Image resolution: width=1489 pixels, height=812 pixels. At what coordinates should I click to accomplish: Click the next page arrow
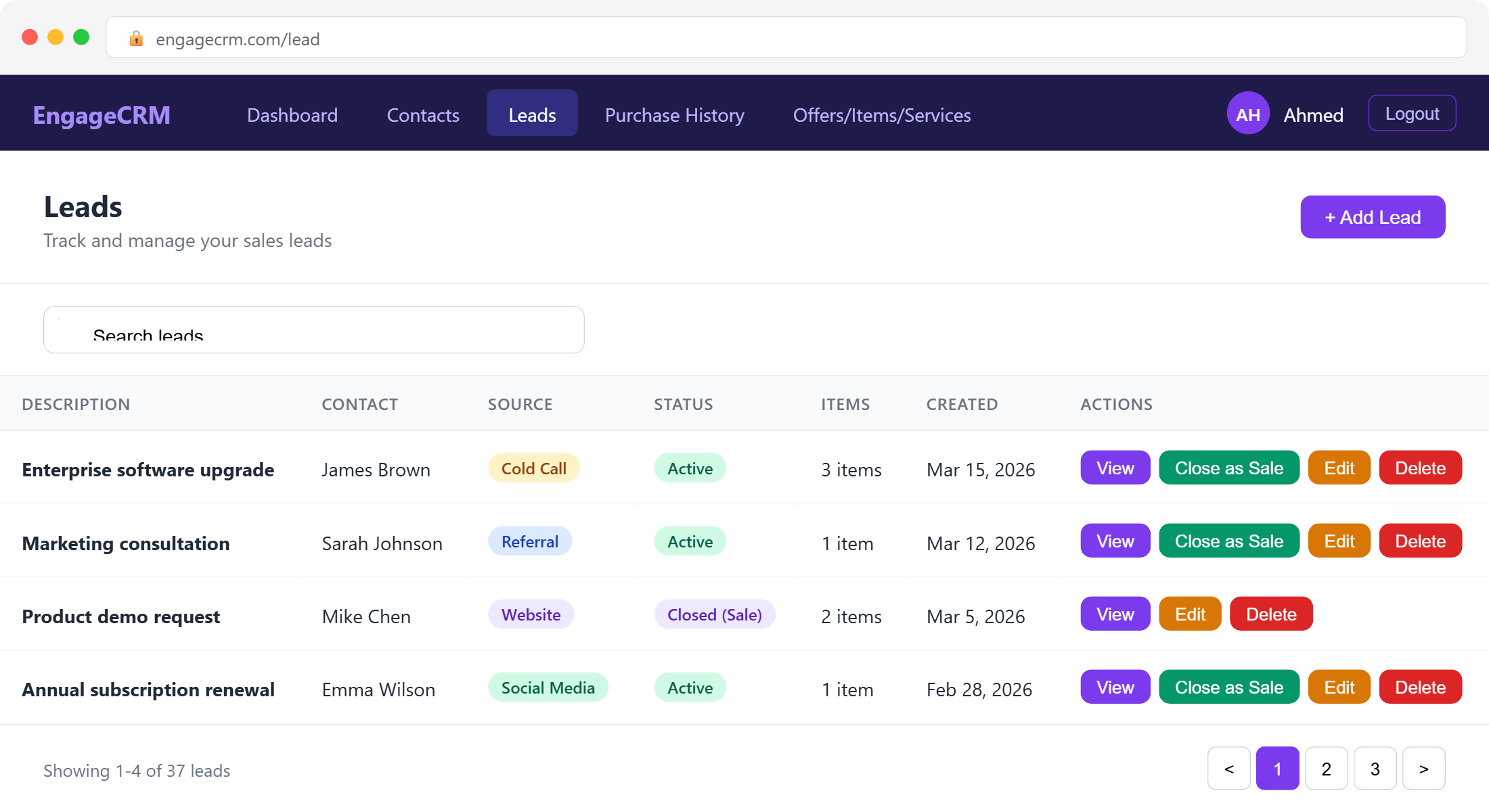click(1423, 768)
